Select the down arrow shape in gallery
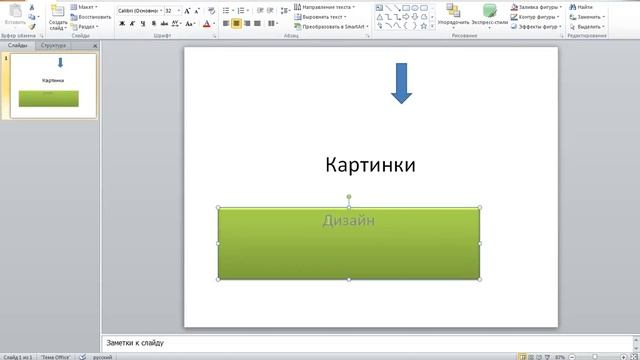 pos(415,17)
